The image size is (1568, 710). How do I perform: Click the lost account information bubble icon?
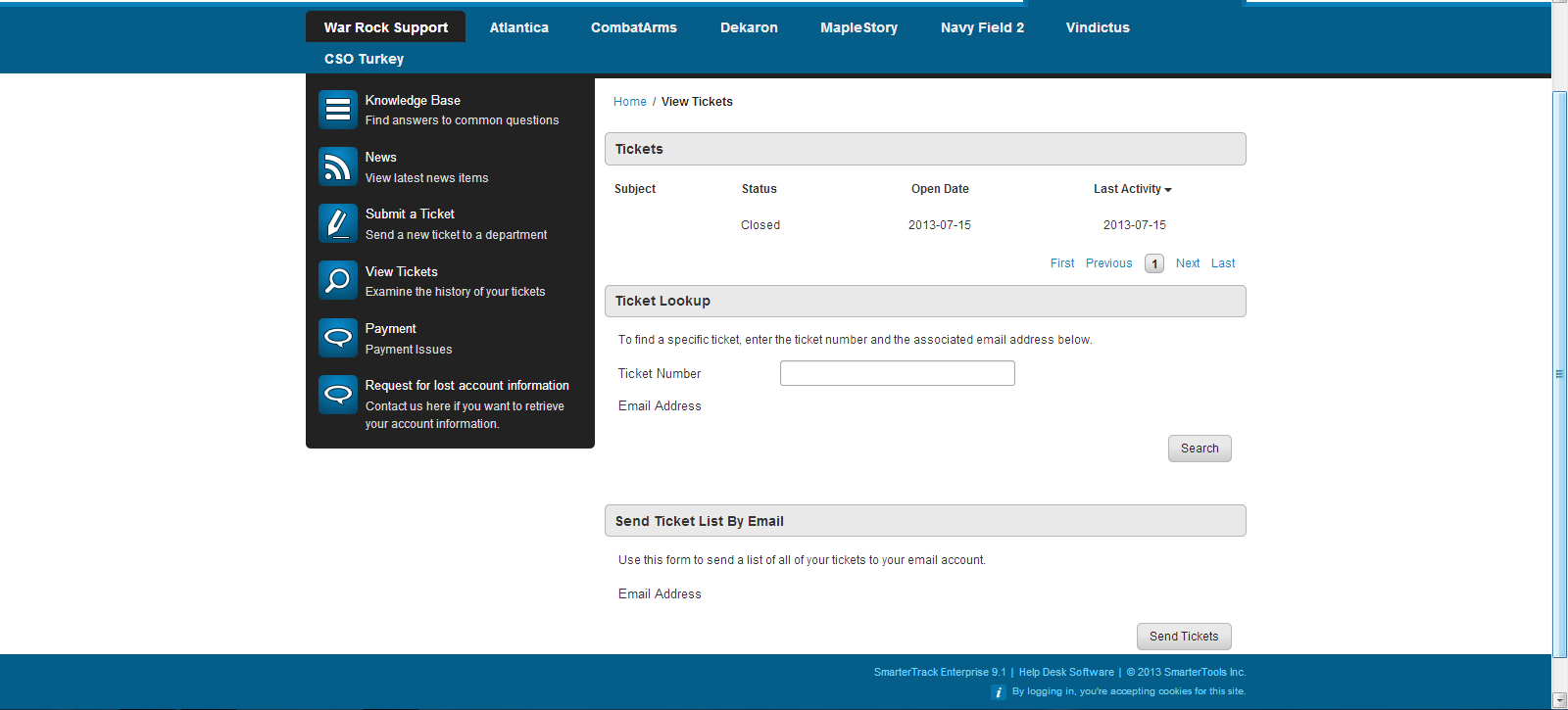pos(338,395)
